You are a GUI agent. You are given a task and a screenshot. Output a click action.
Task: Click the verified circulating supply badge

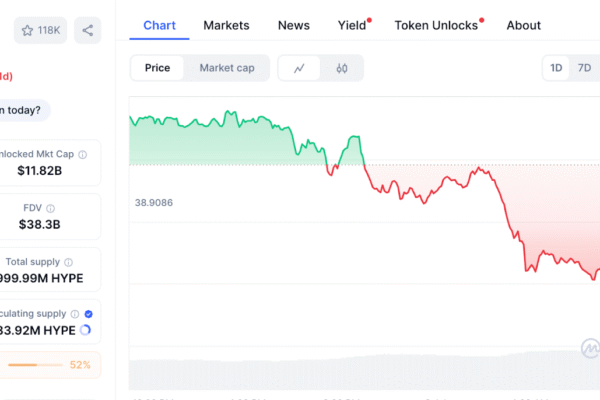[89, 313]
